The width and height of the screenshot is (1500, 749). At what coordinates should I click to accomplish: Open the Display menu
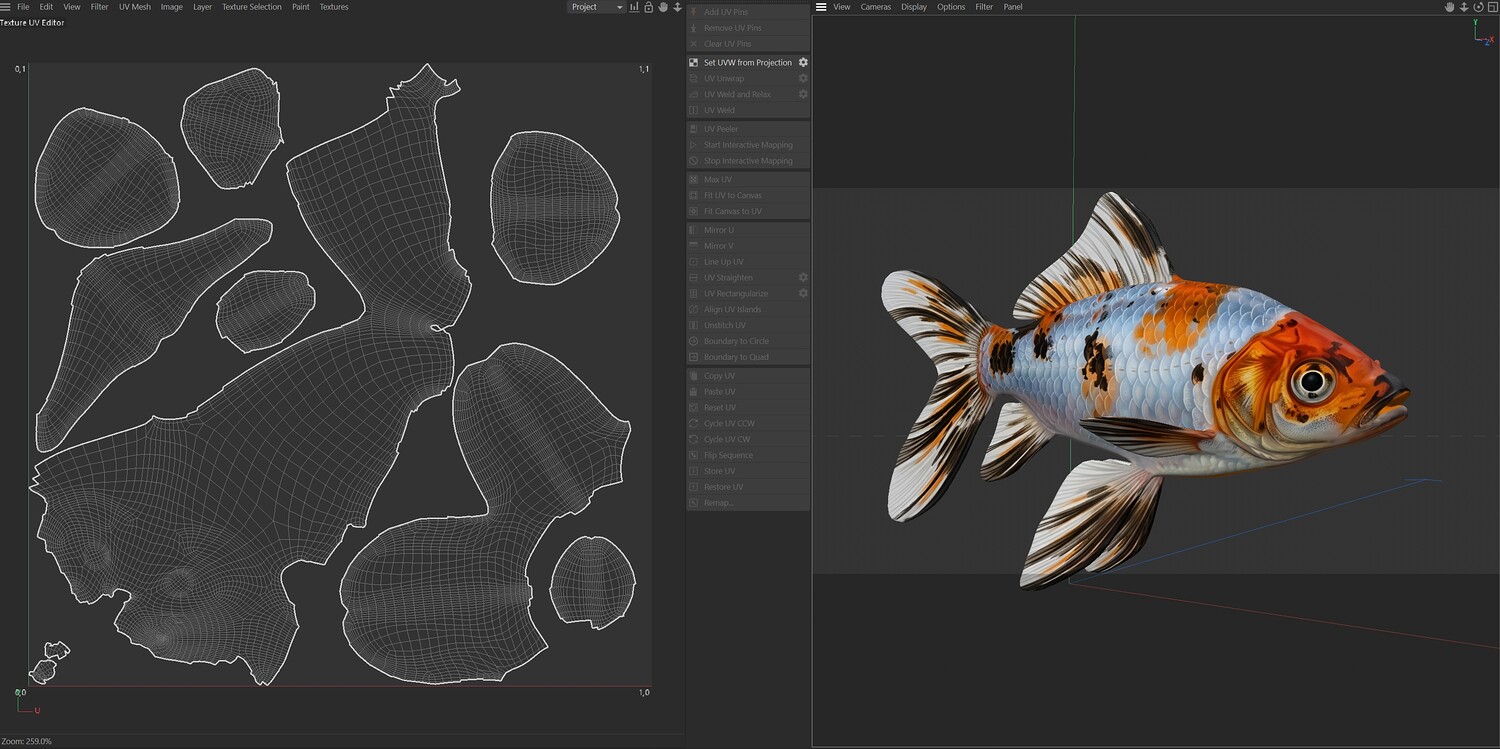pos(914,7)
